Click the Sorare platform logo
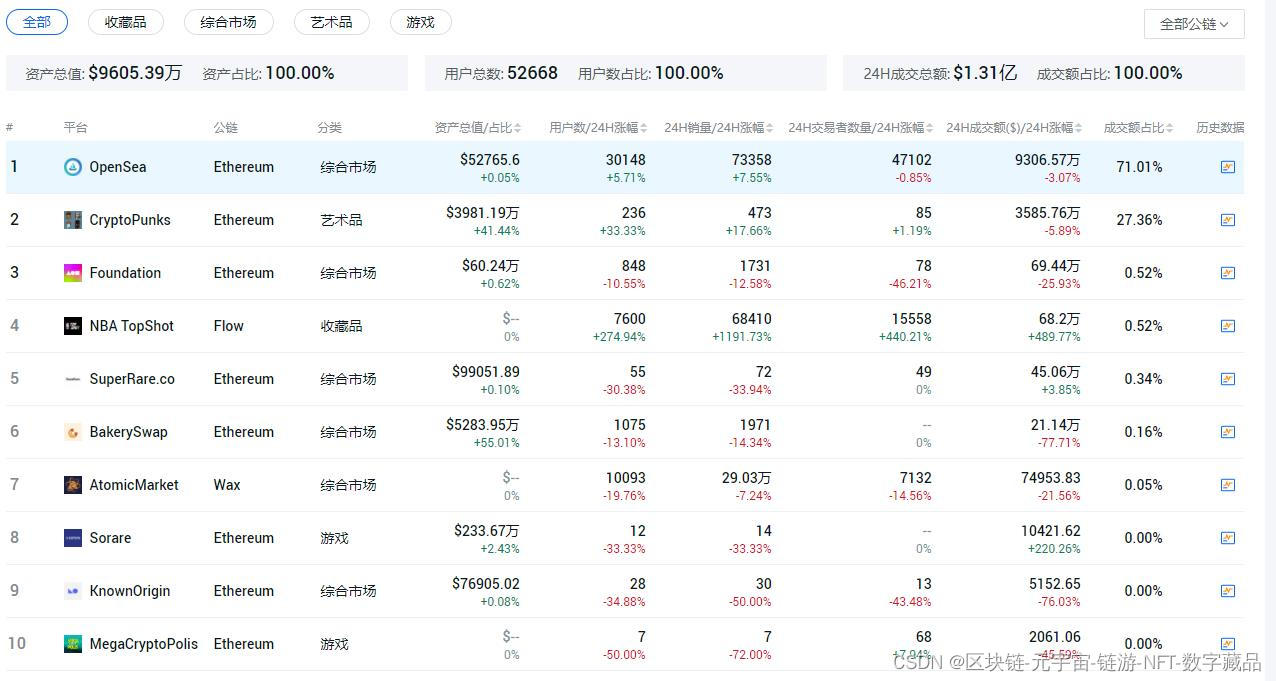Viewport: 1276px width, 681px height. click(73, 538)
